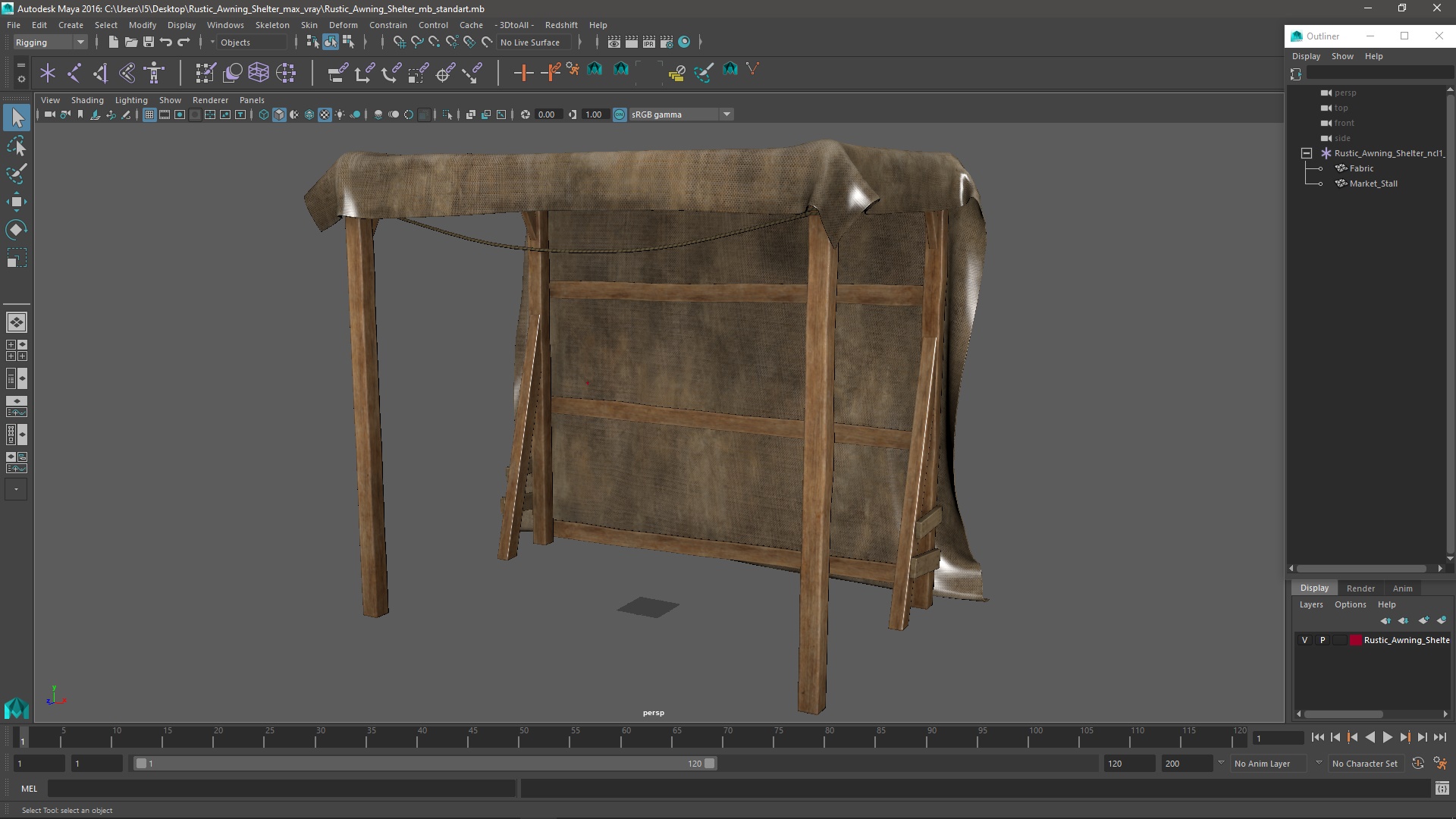Screen dimensions: 1456x819
Task: Redo the last action
Action: (x=184, y=42)
